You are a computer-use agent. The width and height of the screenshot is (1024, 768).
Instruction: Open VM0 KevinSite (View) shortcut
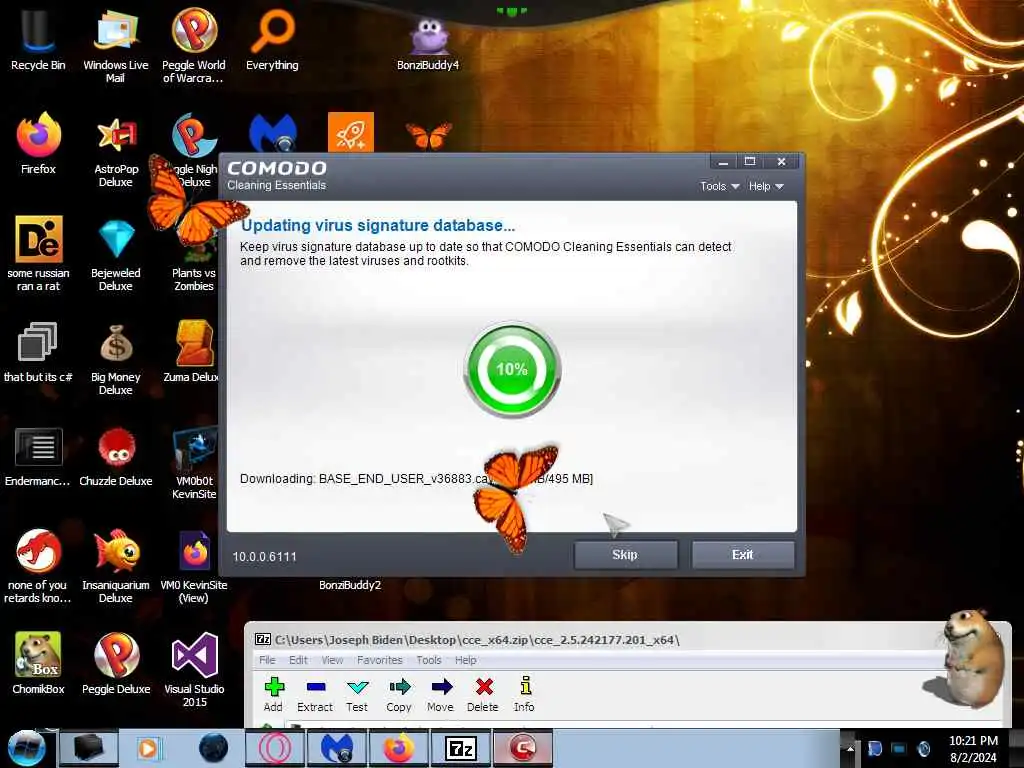click(193, 566)
